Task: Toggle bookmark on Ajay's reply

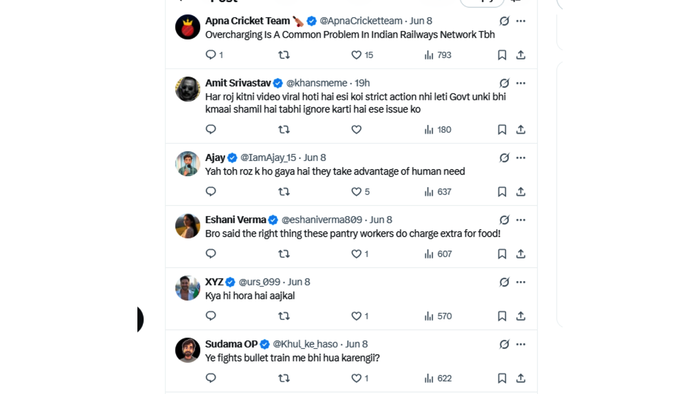Action: click(502, 191)
